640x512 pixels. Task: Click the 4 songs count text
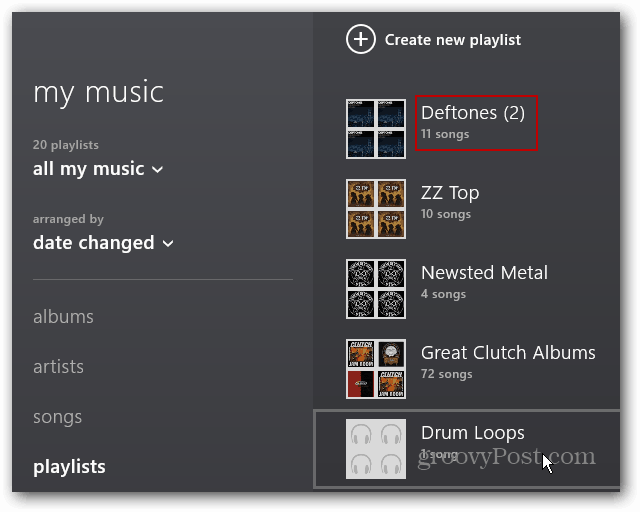(x=443, y=294)
